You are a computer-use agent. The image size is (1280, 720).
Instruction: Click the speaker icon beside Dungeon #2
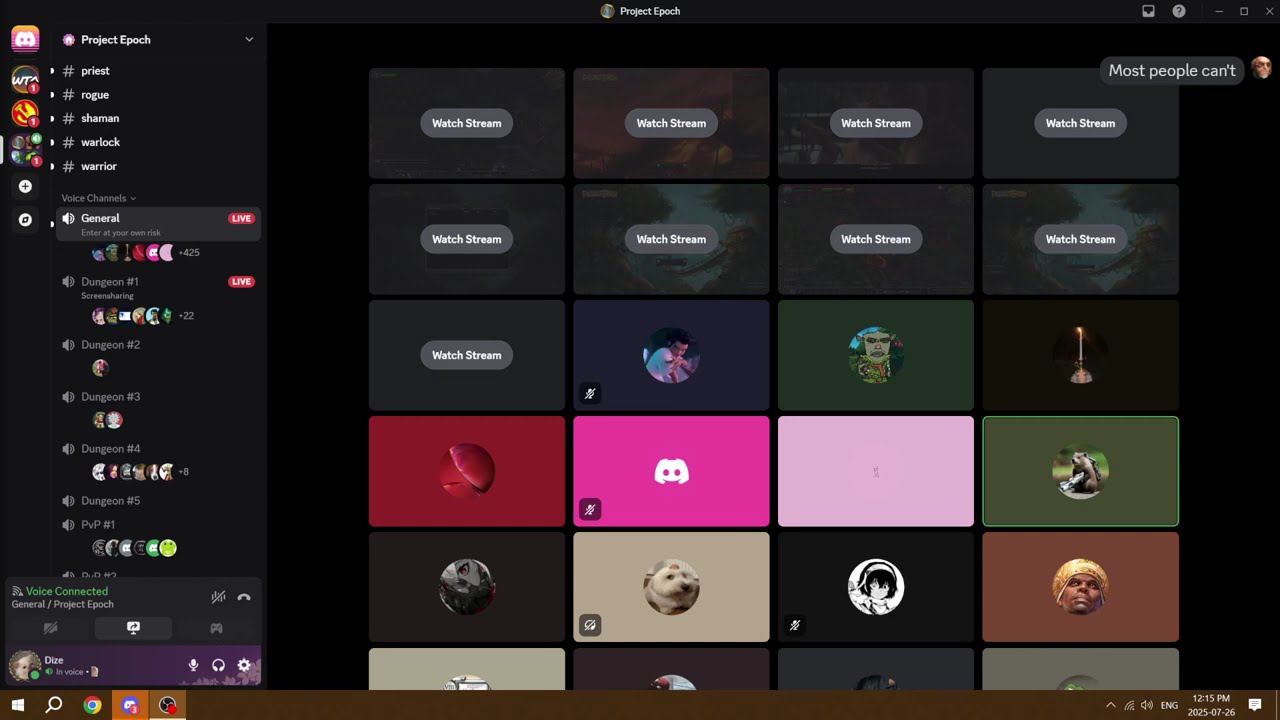(x=68, y=345)
